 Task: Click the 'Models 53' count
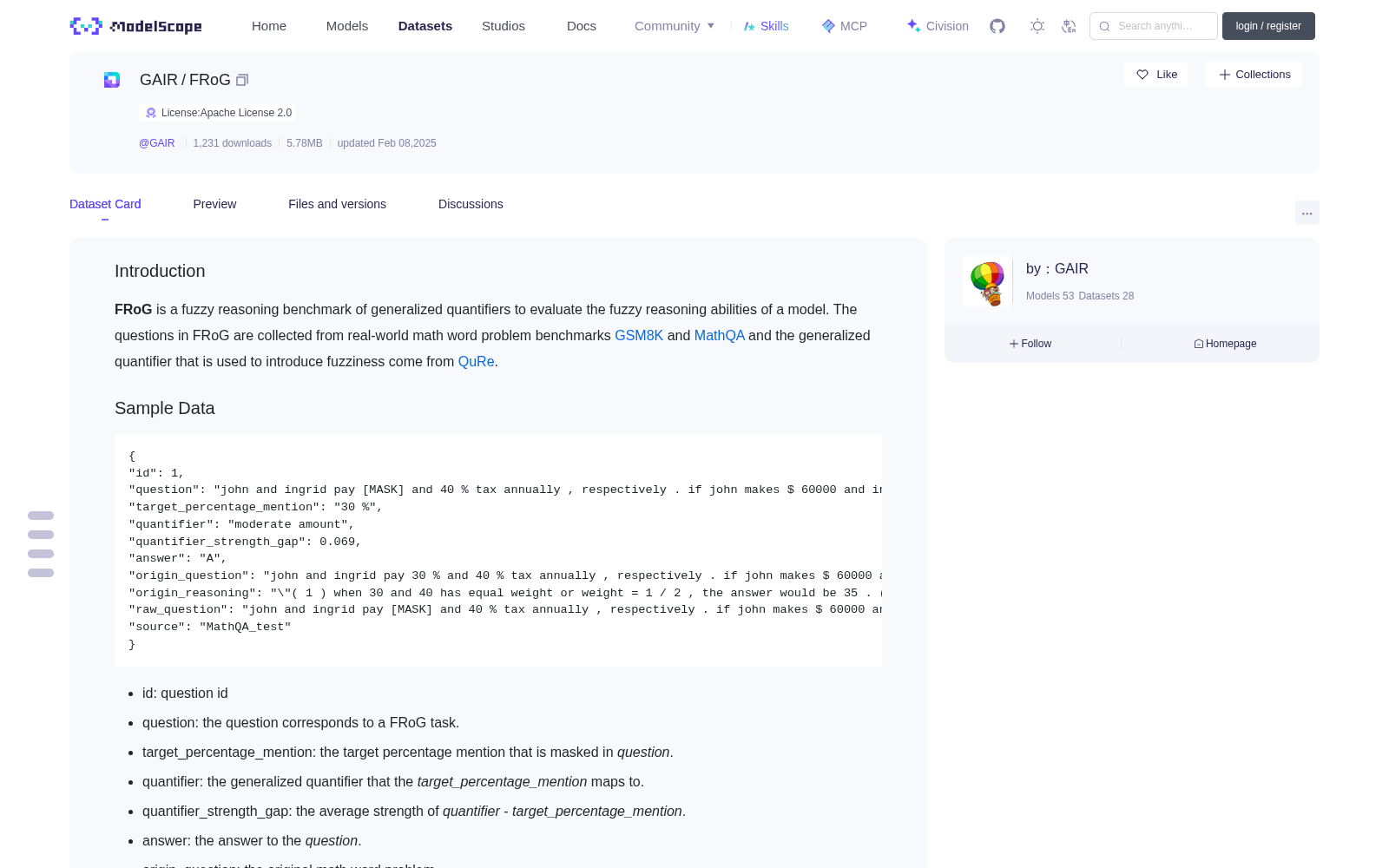click(1050, 296)
